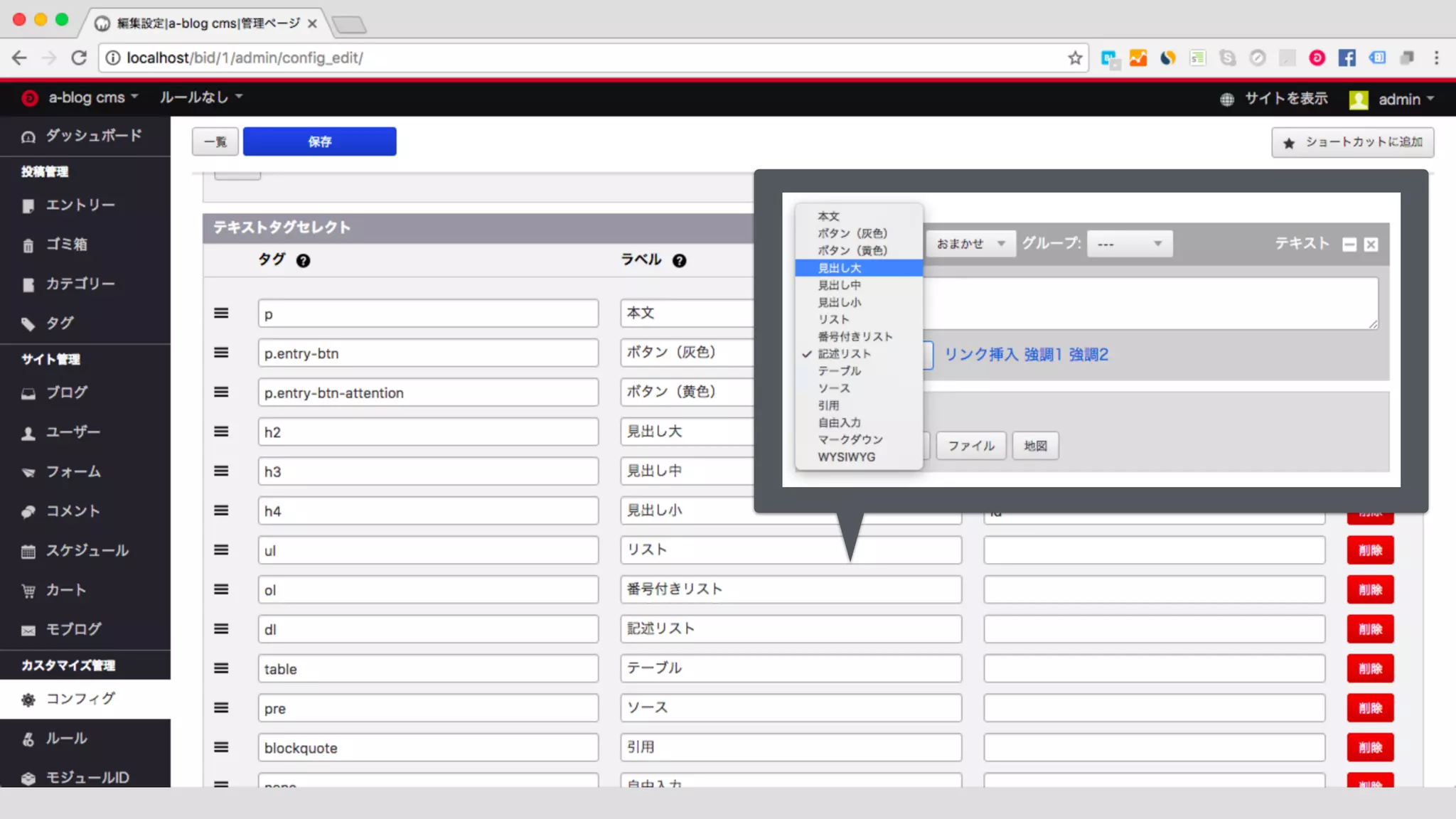Click the star icon to bookmark the page

click(1075, 58)
